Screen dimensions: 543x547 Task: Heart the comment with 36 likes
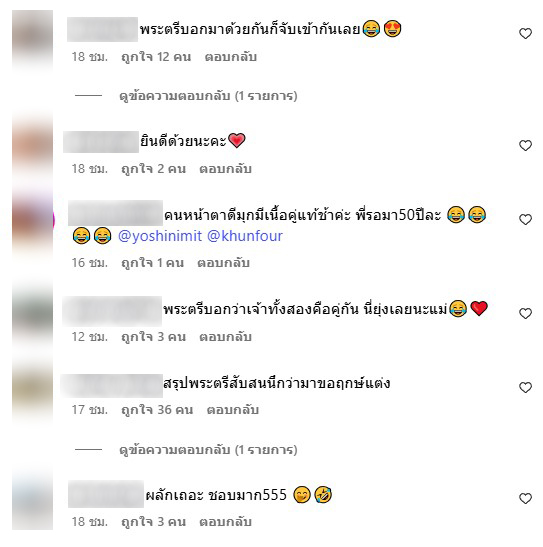(x=525, y=387)
